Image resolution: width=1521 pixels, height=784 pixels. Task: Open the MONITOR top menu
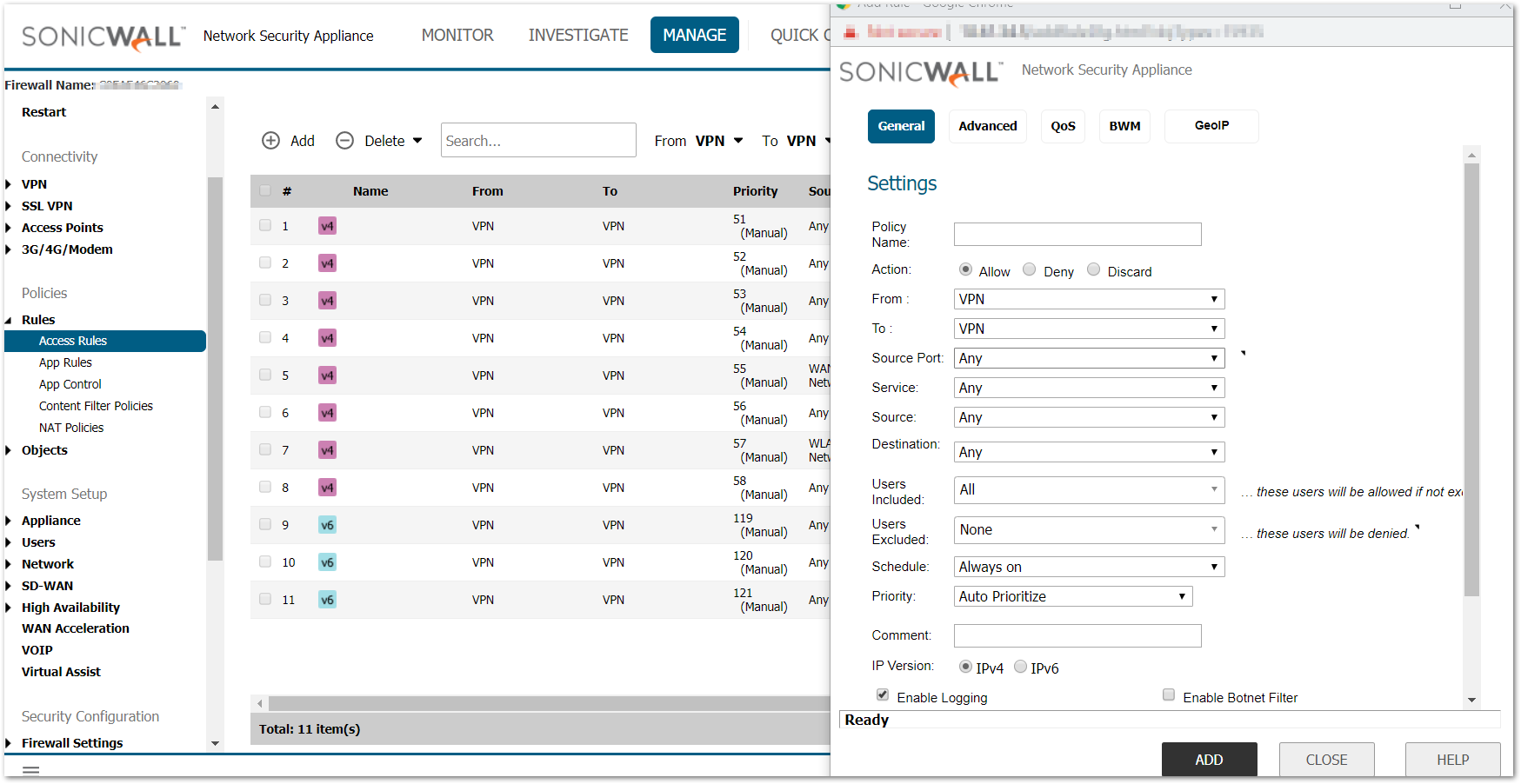[x=457, y=35]
